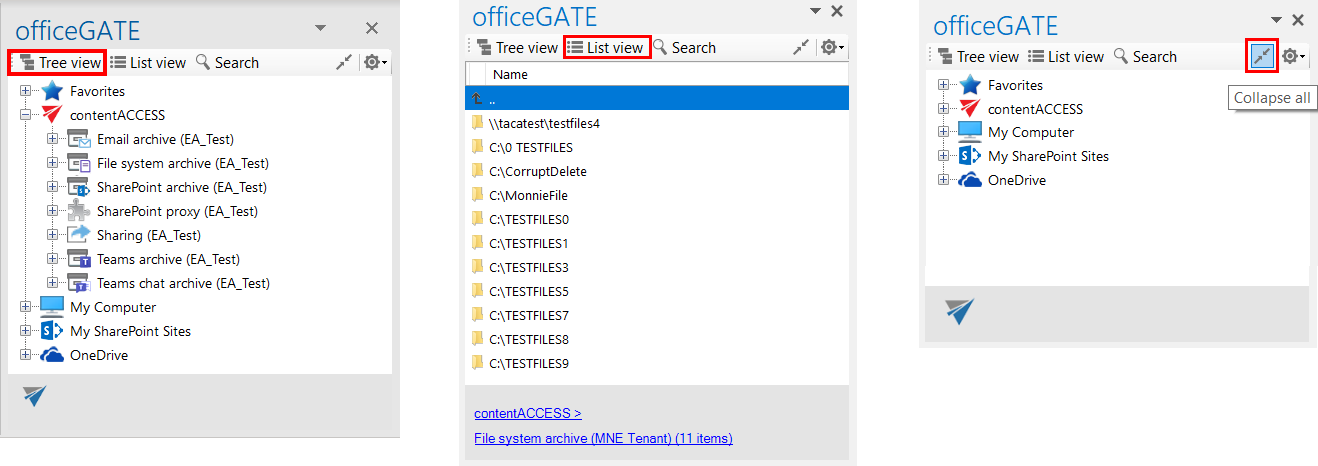The image size is (1318, 466).
Task: Open File system archive (MNE Tenant) link
Action: (x=603, y=438)
